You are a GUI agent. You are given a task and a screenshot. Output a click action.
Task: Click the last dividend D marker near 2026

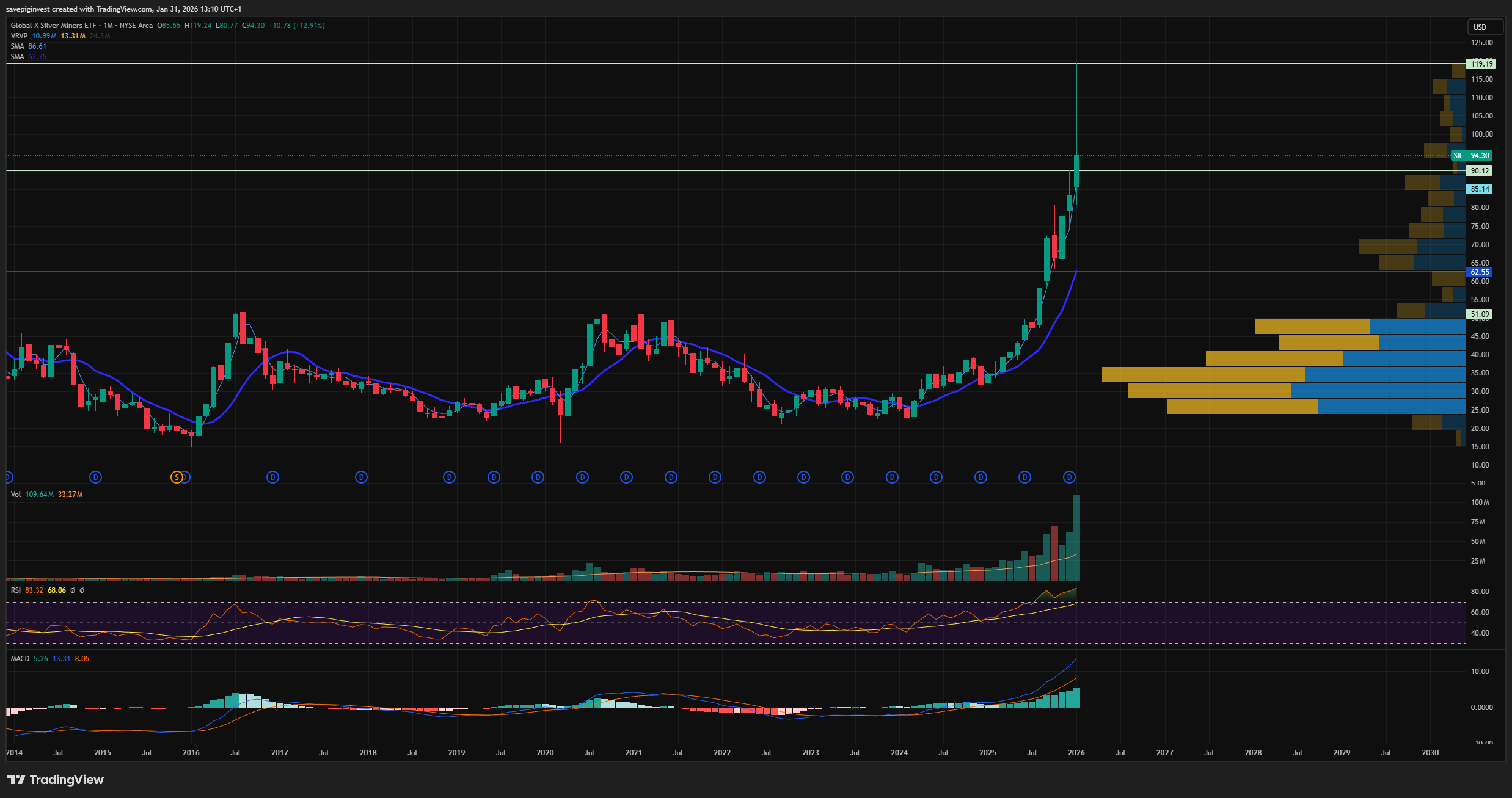pyautogui.click(x=1069, y=477)
